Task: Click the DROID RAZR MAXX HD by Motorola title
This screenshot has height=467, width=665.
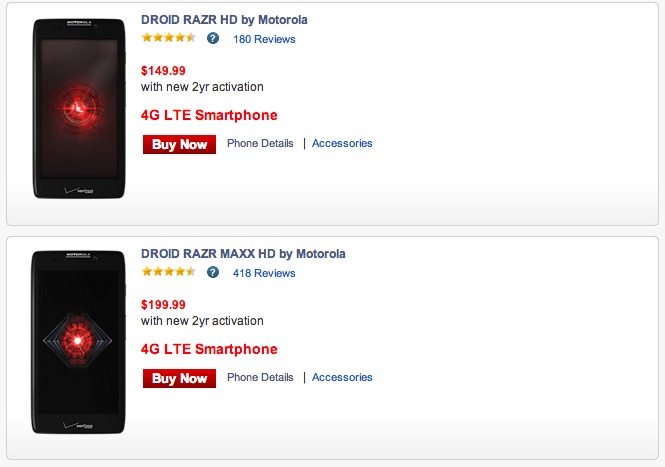Action: tap(243, 254)
